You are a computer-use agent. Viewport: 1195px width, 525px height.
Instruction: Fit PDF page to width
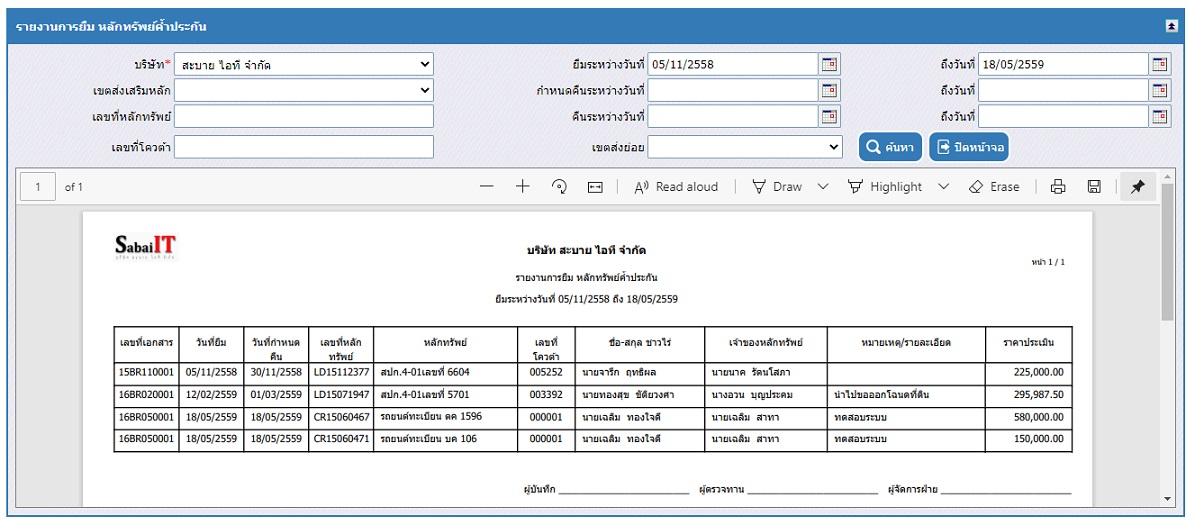595,187
